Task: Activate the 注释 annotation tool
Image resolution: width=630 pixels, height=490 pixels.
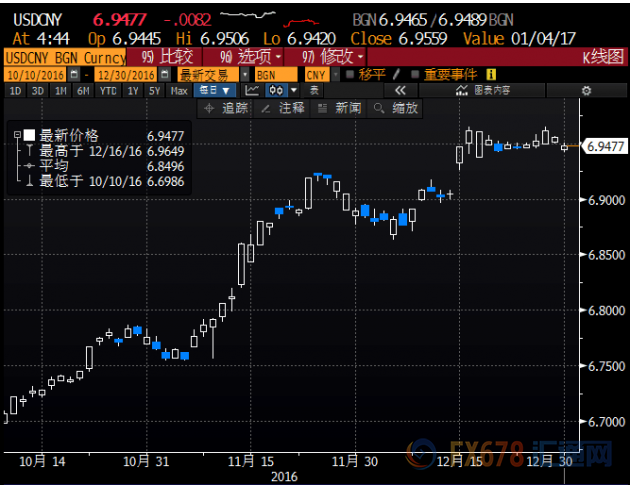Action: point(282,108)
